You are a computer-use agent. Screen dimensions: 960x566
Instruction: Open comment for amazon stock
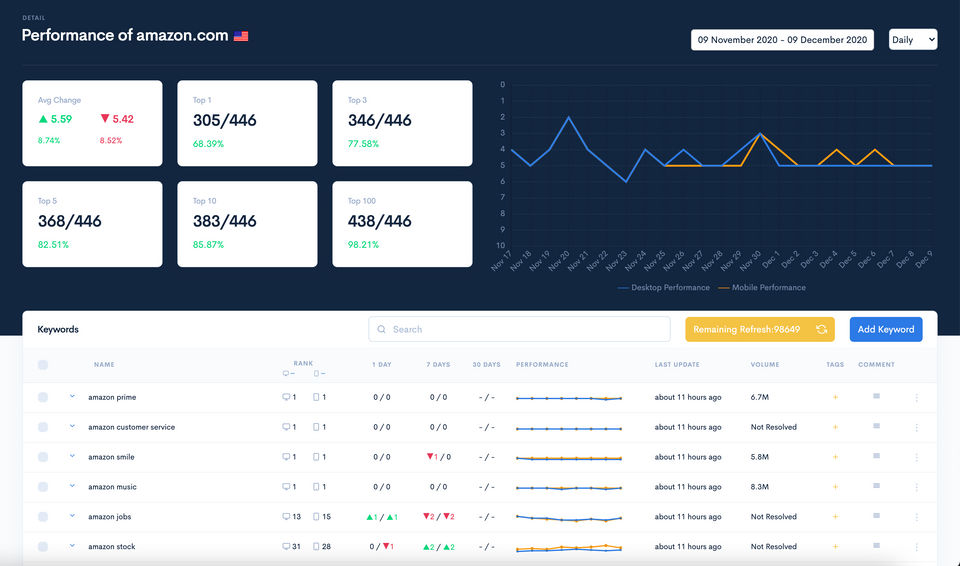(877, 546)
